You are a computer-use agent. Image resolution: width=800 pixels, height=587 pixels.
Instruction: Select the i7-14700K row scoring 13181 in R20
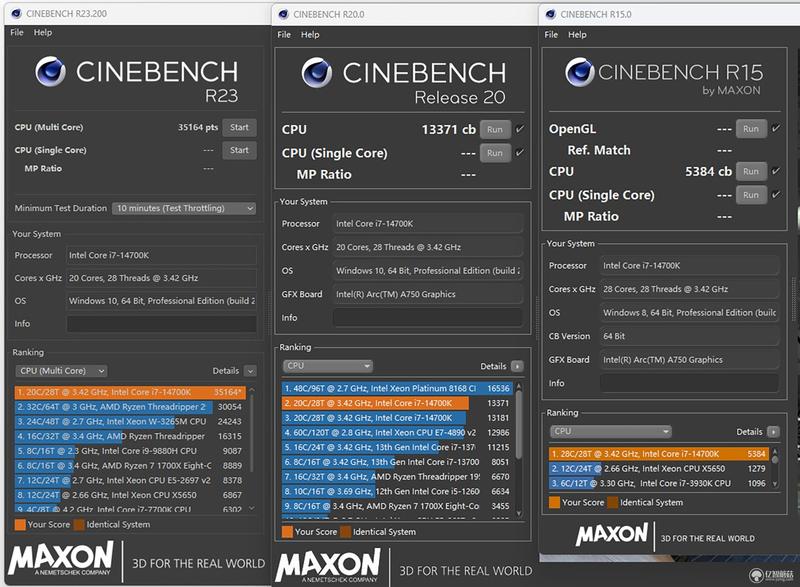pos(397,418)
